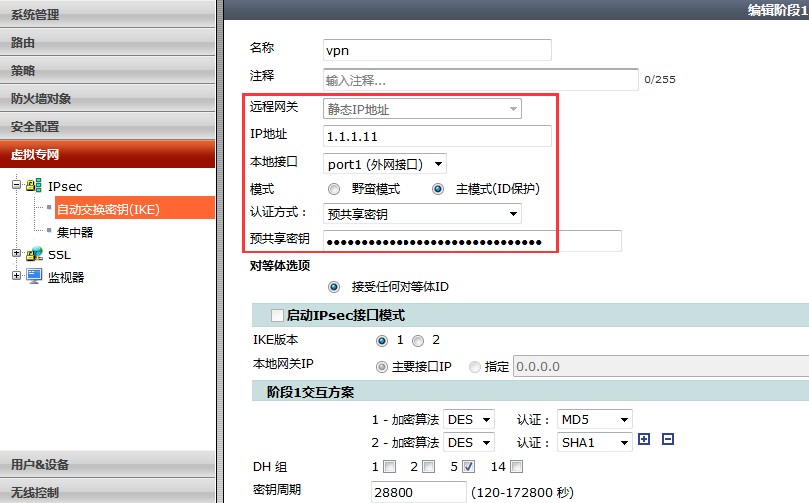Add a proposal with the plus icon
Image resolution: width=809 pixels, height=503 pixels.
644,440
